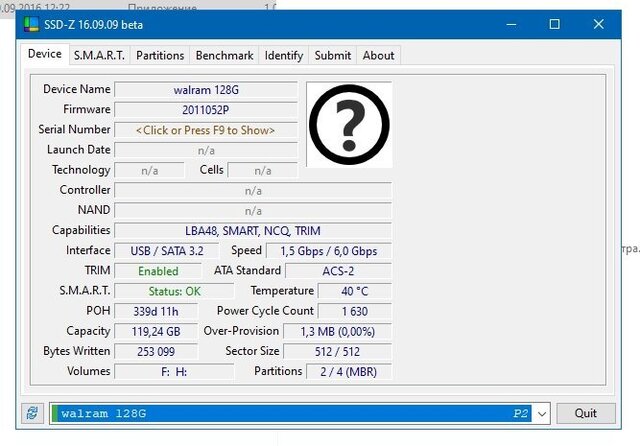Image resolution: width=640 pixels, height=446 pixels.
Task: Click the SSD-Z app icon in title bar
Action: (31, 24)
